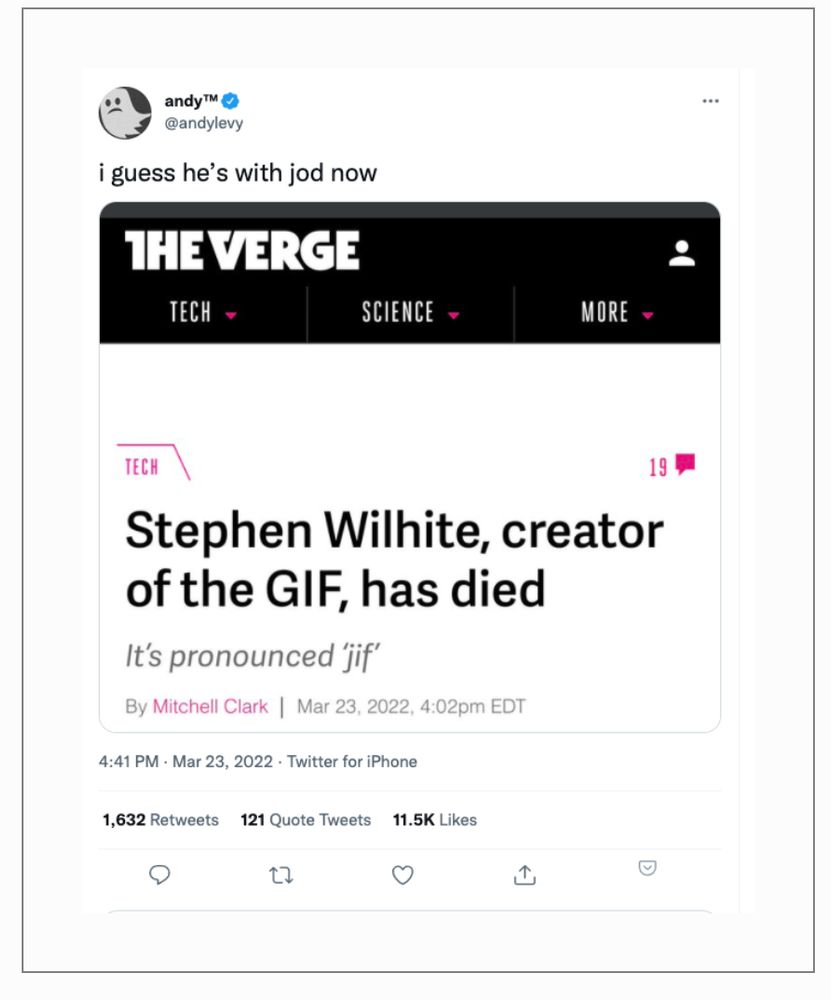Open author Mitchell Clark's link
Screen dimensions: 831x1000
click(210, 707)
